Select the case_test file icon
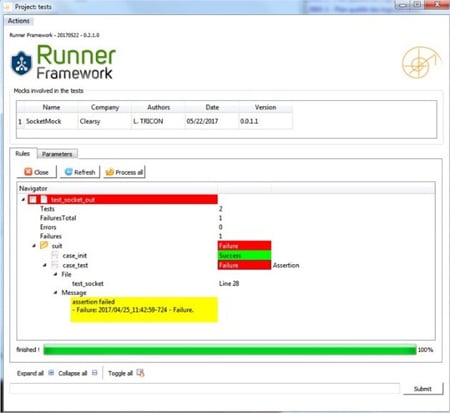The height and width of the screenshot is (413, 450). [55, 265]
